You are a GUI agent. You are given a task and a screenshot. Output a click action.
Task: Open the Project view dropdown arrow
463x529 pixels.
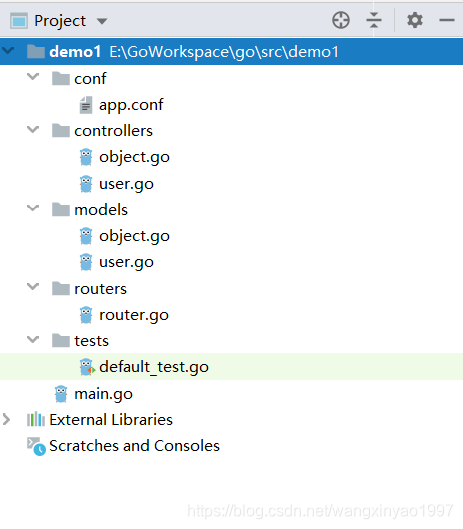click(102, 21)
